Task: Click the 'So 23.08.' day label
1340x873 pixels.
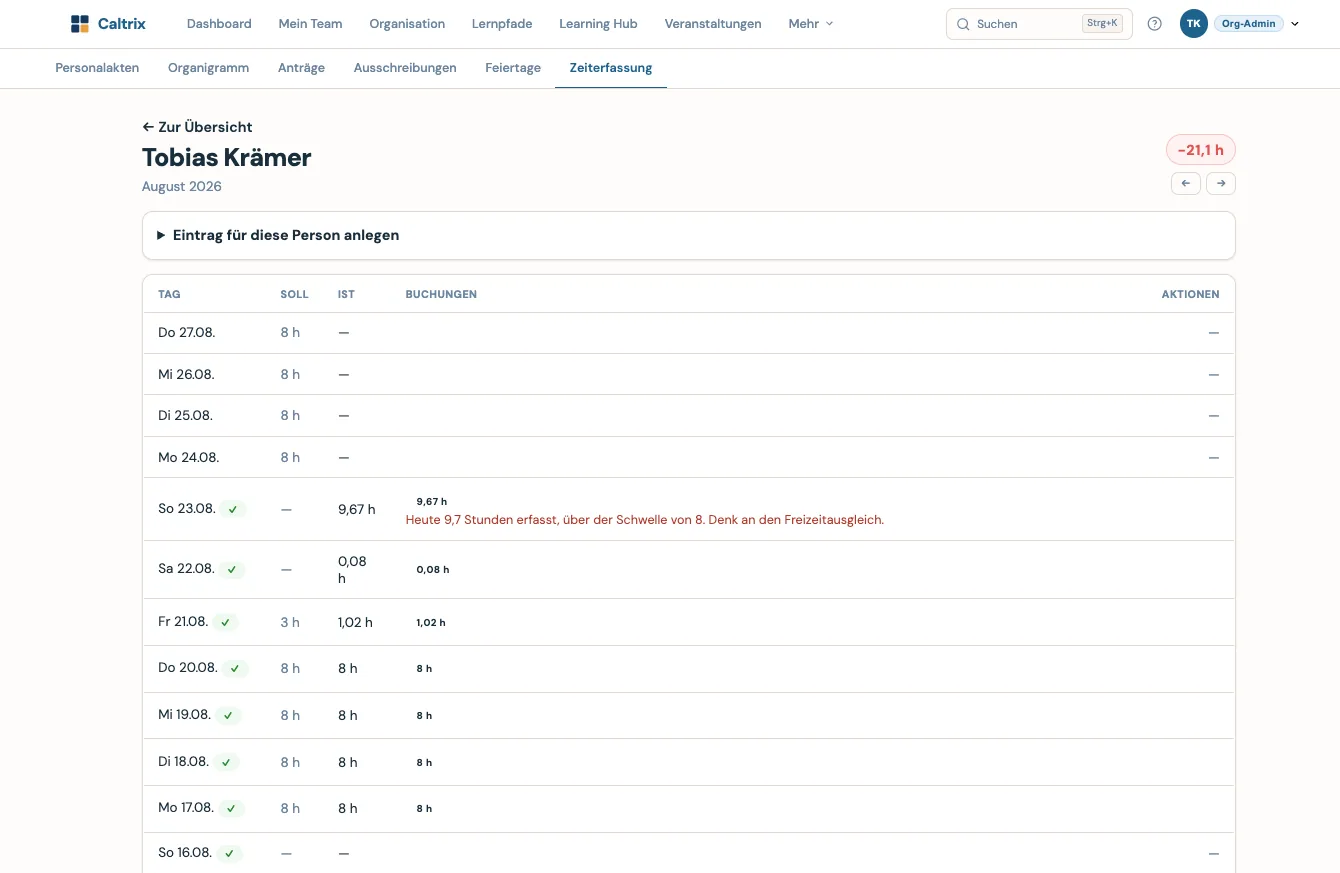Action: 187,509
